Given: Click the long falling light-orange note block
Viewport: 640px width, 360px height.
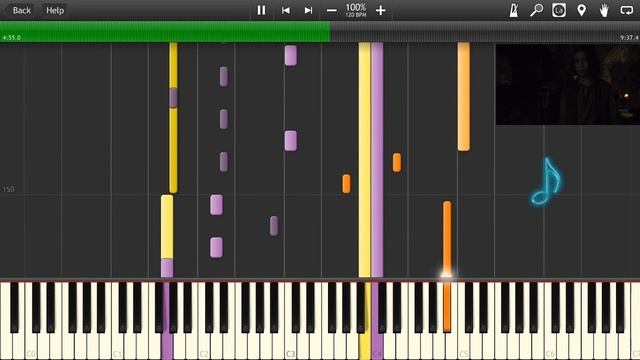Looking at the screenshot, I should (x=464, y=96).
